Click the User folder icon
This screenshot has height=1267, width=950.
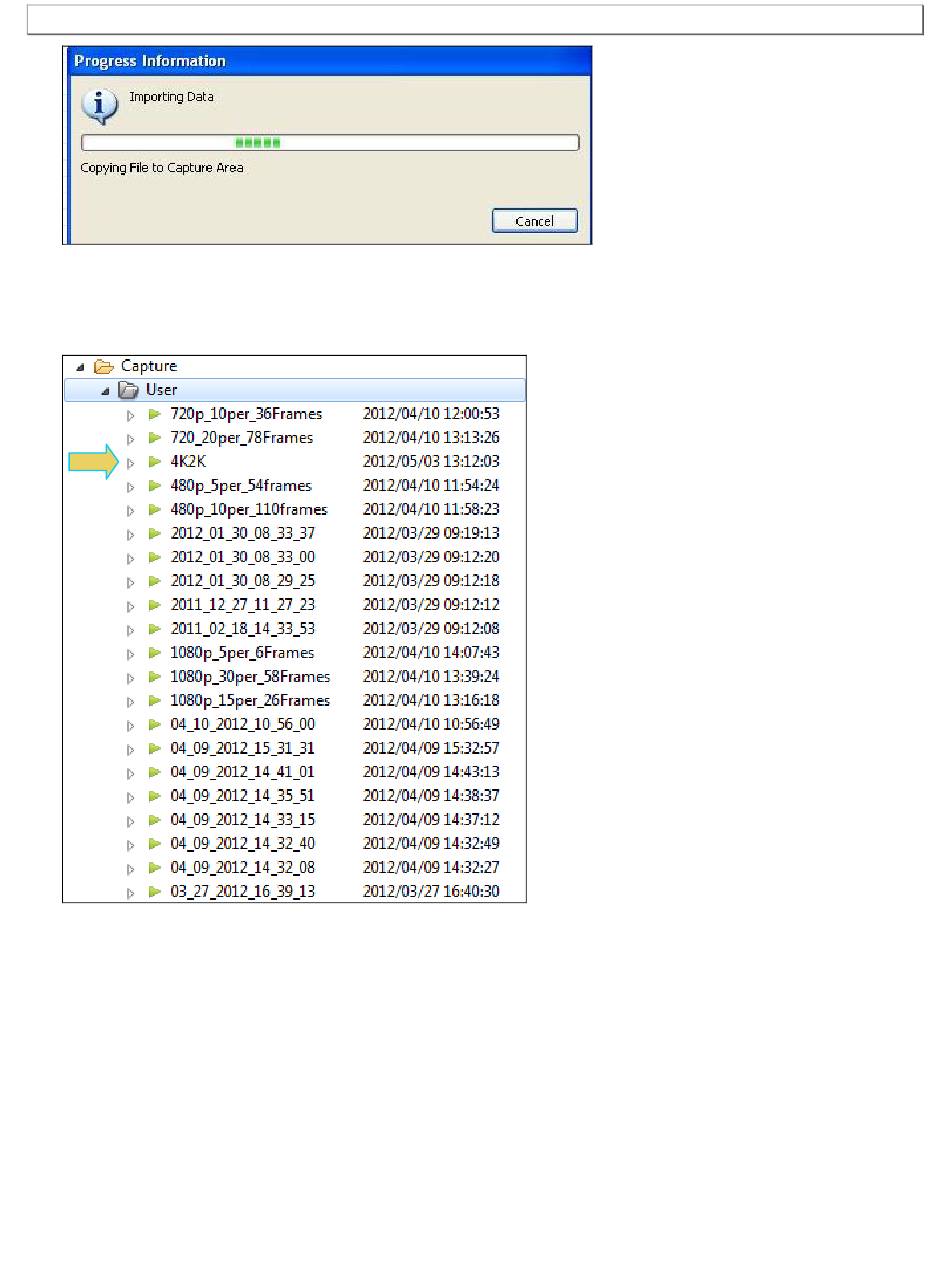[x=128, y=390]
